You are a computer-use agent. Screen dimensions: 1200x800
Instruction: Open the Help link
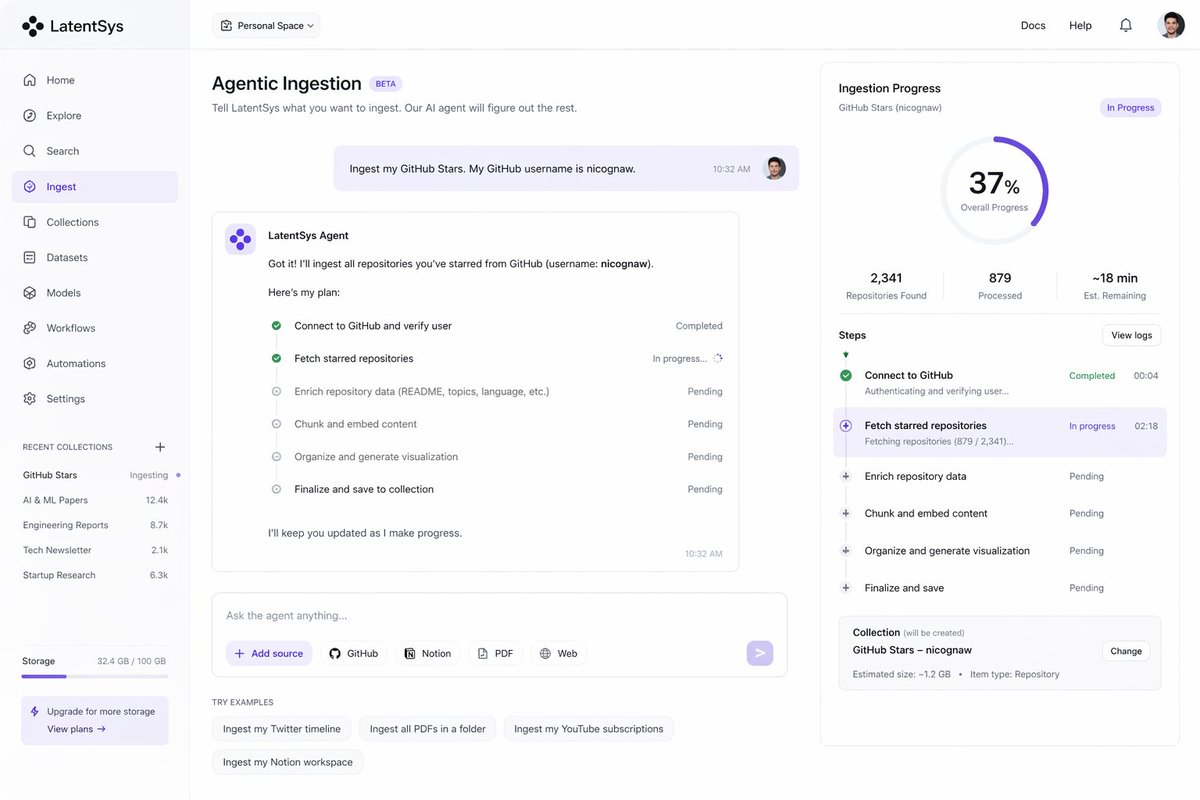tap(1080, 25)
